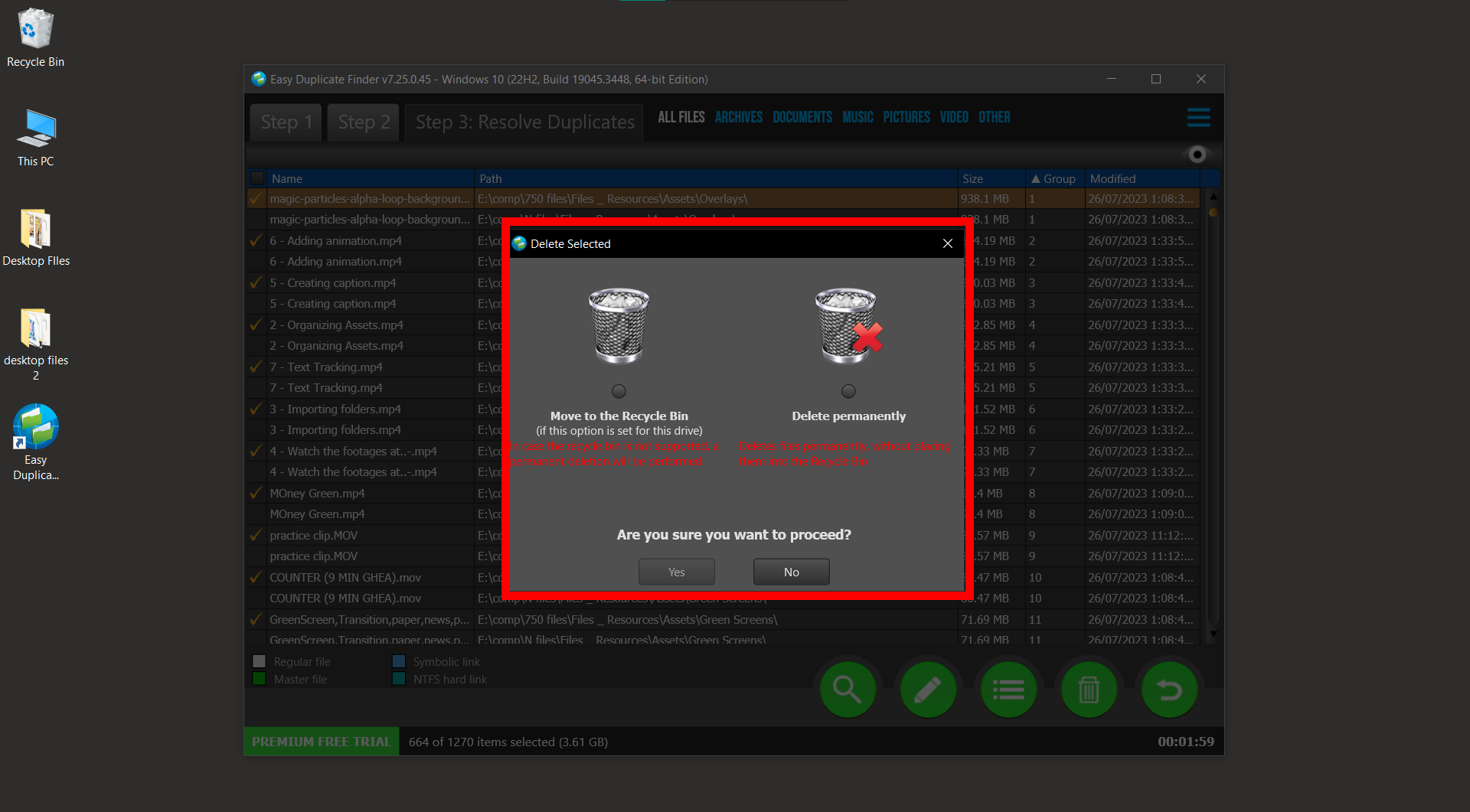Screen dimensions: 1470x812
Task: Toggle the select-all checkbox in the header
Action: (x=257, y=178)
